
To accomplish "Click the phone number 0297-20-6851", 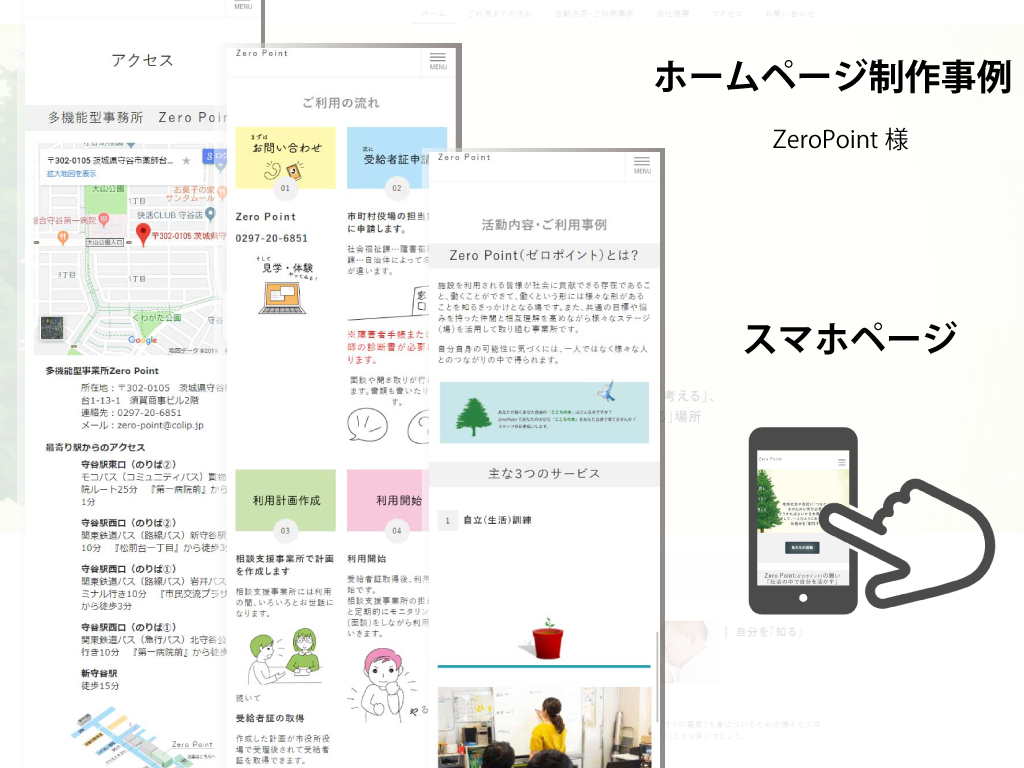I will (x=272, y=238).
